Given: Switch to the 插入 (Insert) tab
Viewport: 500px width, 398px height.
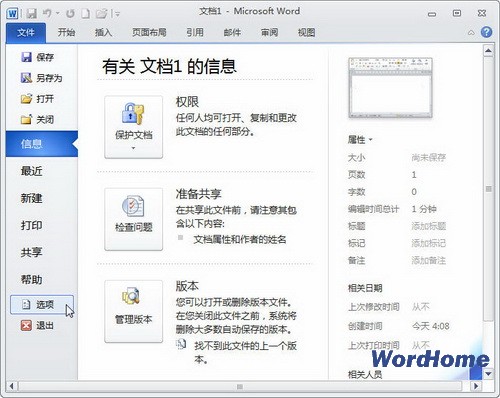Looking at the screenshot, I should [x=103, y=32].
